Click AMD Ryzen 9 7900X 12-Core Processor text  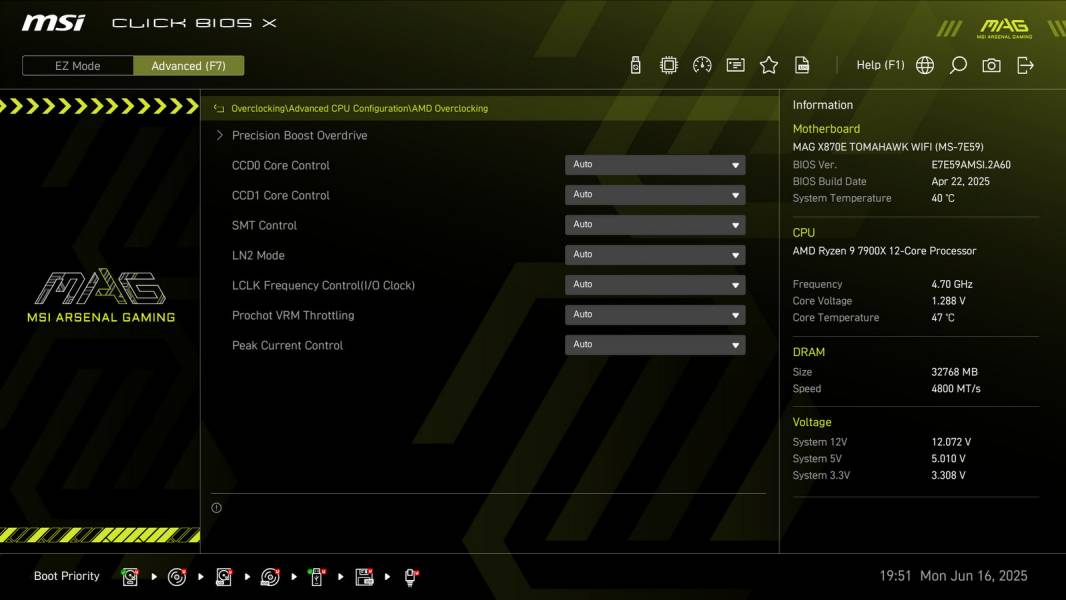click(x=884, y=251)
